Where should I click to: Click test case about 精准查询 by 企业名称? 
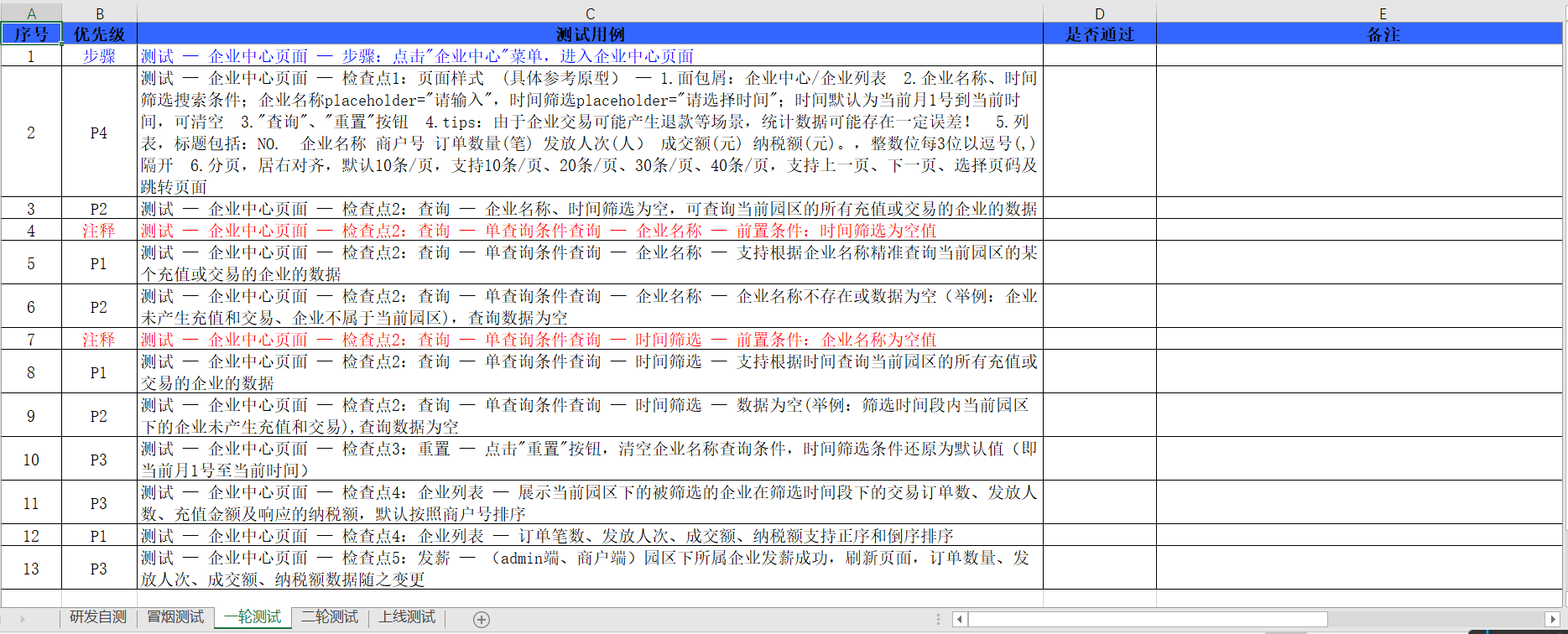click(x=590, y=263)
